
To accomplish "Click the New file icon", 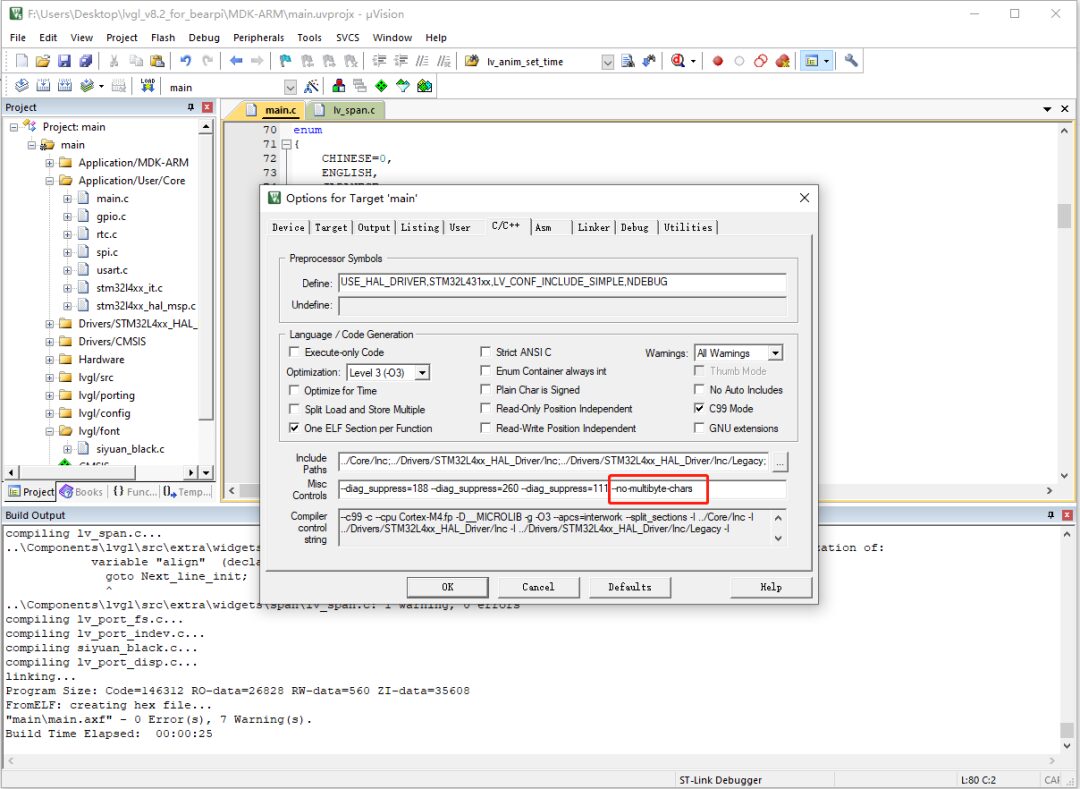I will point(21,61).
